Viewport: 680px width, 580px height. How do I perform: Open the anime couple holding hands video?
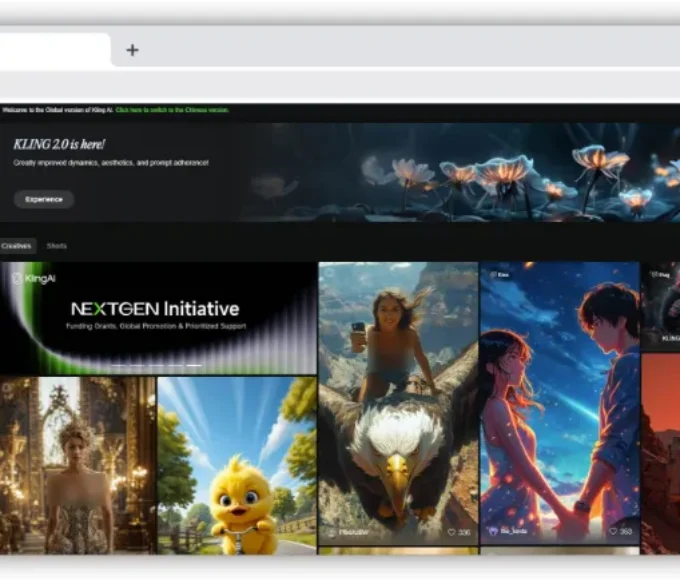pyautogui.click(x=559, y=400)
